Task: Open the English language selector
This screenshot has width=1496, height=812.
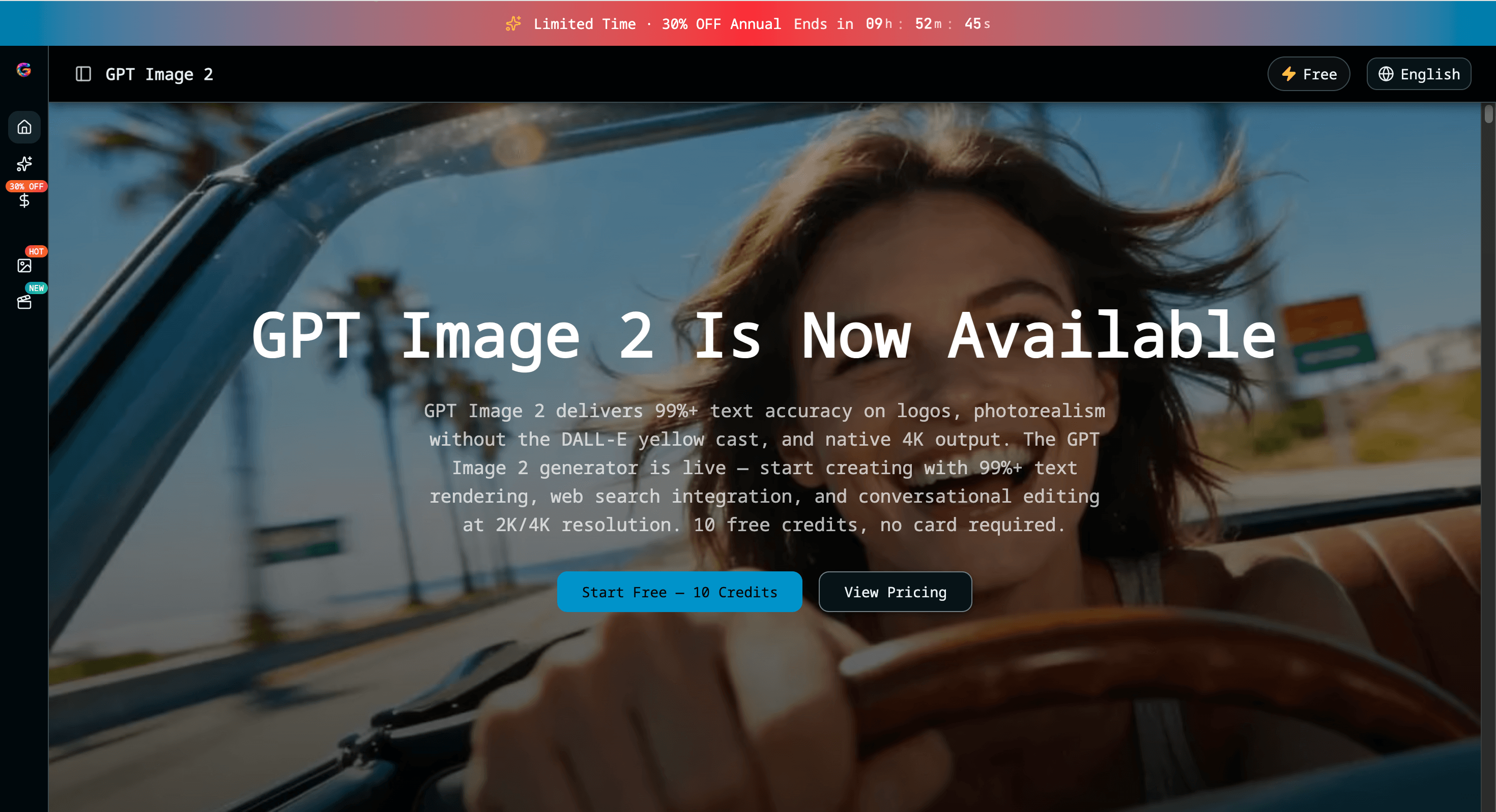Action: click(1419, 74)
